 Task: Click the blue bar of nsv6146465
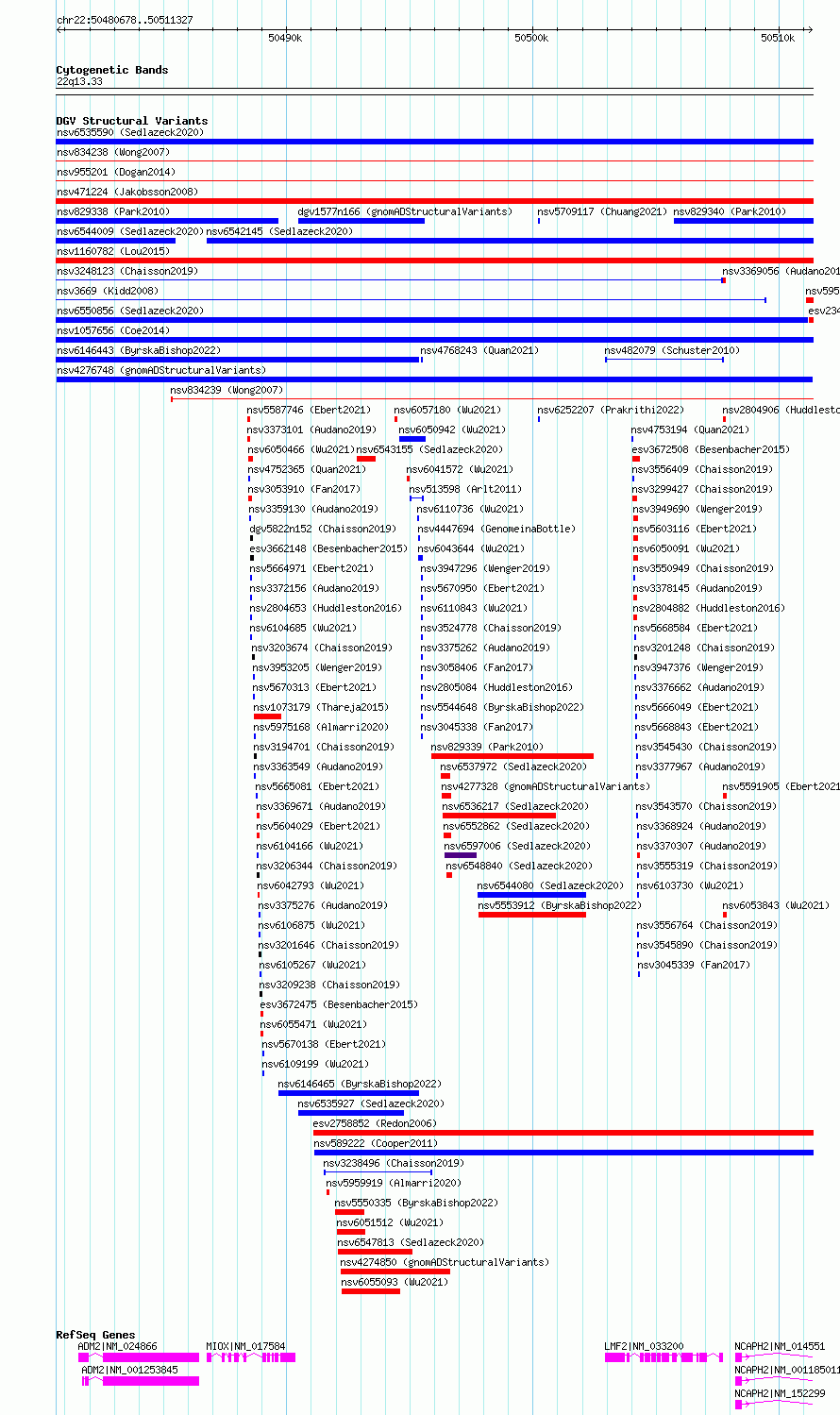pyautogui.click(x=348, y=1093)
